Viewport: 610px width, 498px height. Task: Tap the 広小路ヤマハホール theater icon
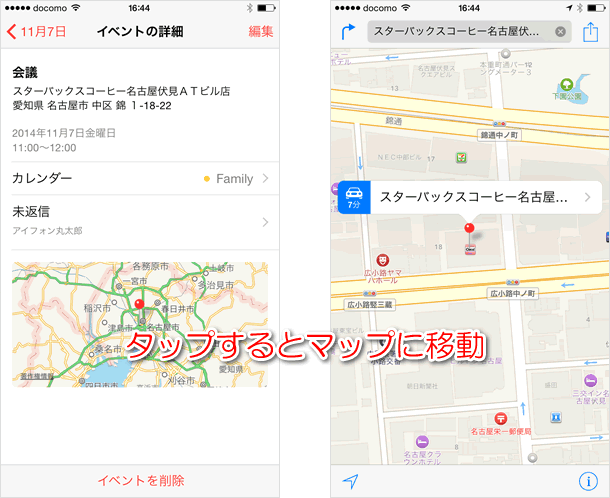383,260
